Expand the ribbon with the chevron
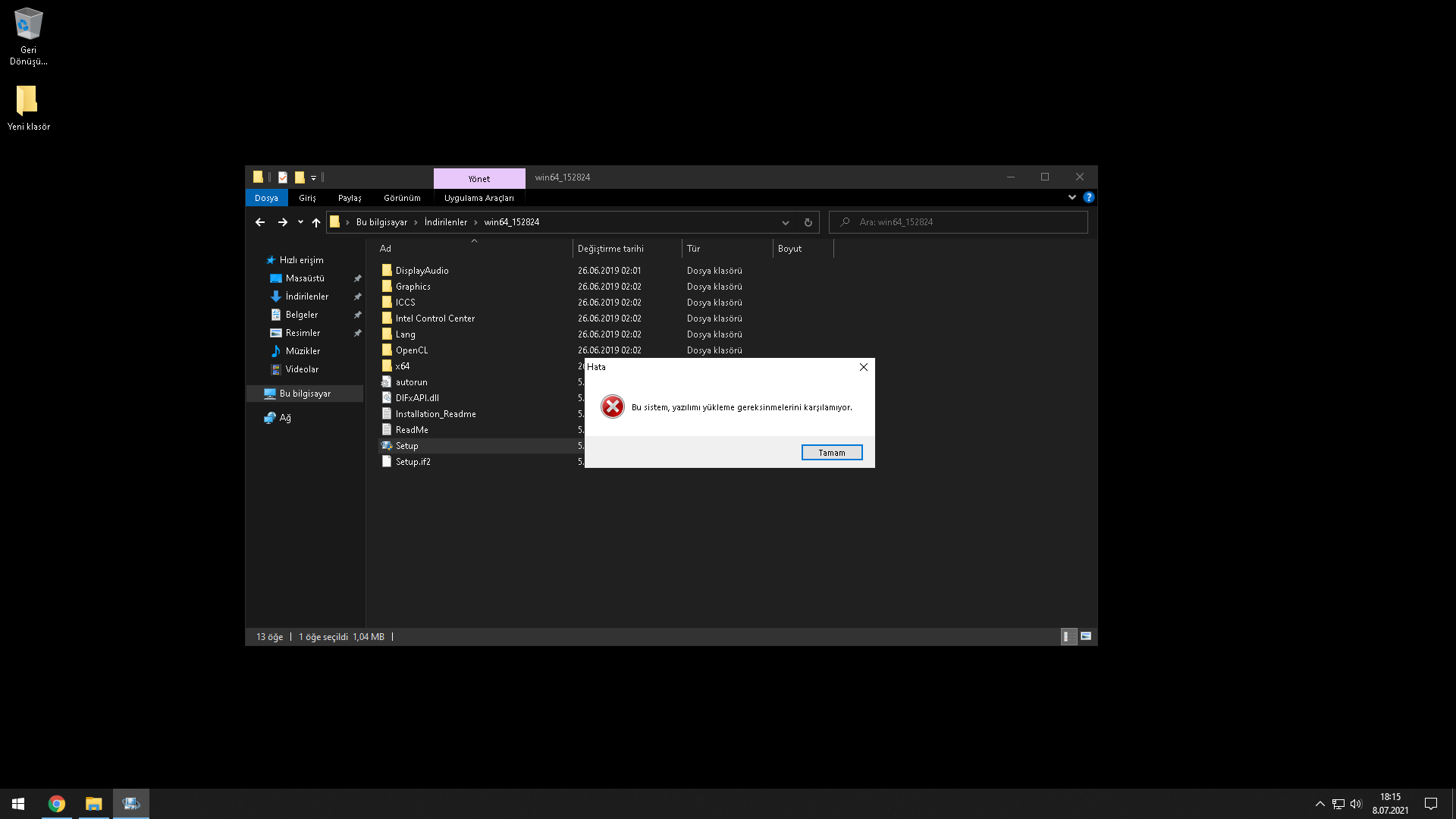The width and height of the screenshot is (1456, 819). tap(1072, 197)
